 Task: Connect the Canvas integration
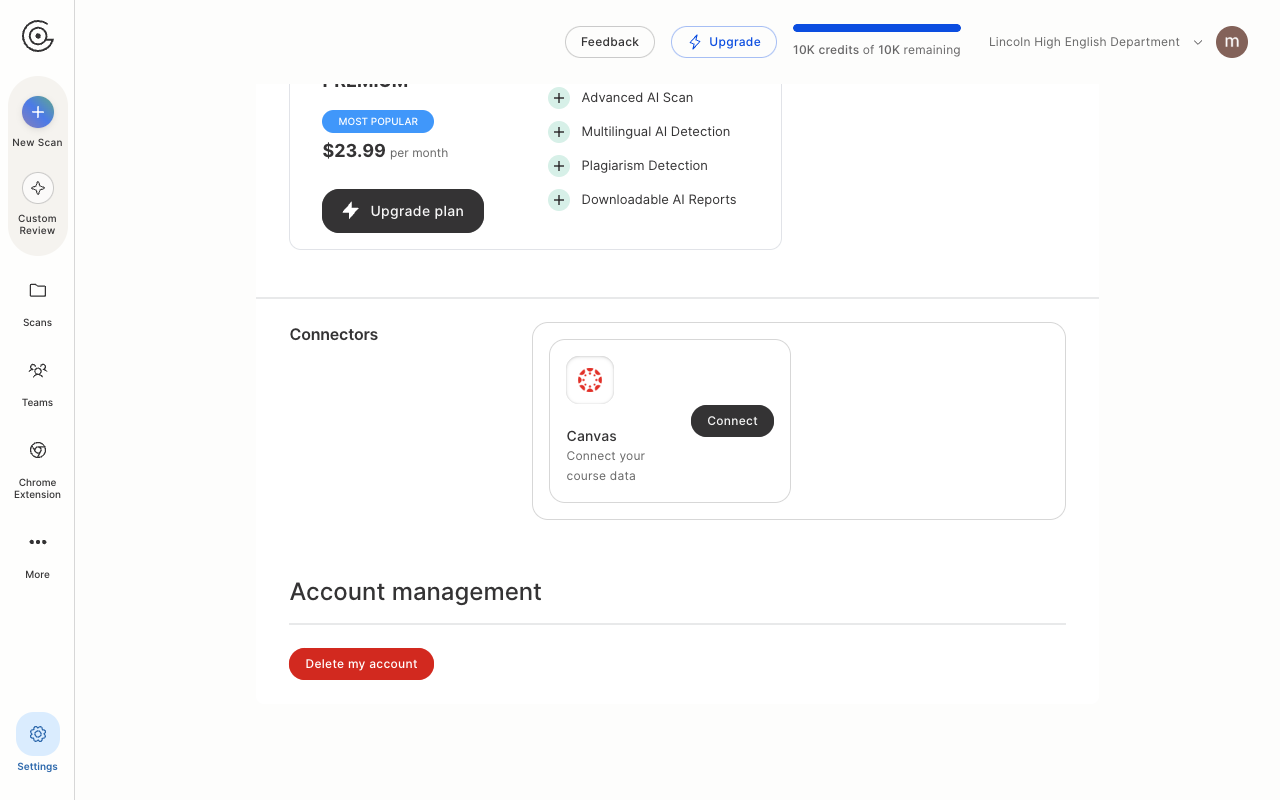click(732, 421)
